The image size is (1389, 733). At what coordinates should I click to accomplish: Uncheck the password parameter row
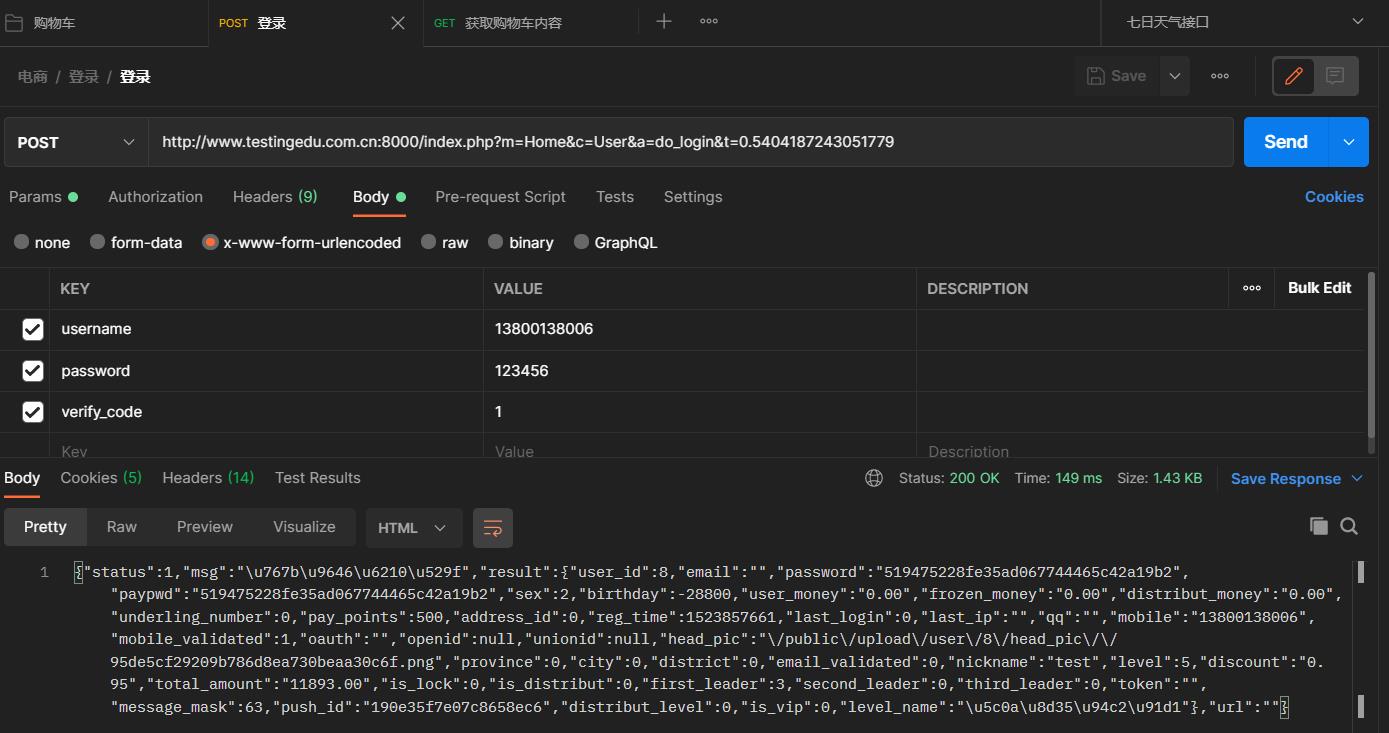coord(33,371)
